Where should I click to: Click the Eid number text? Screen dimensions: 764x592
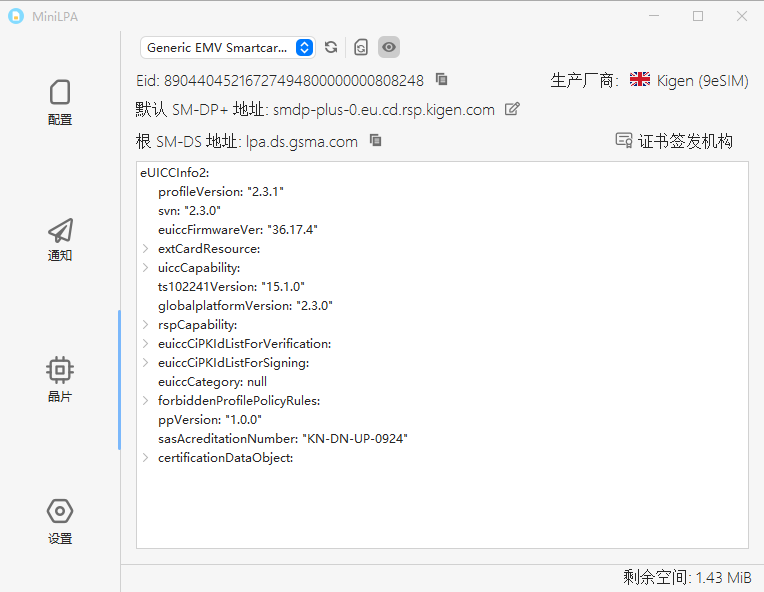point(294,80)
